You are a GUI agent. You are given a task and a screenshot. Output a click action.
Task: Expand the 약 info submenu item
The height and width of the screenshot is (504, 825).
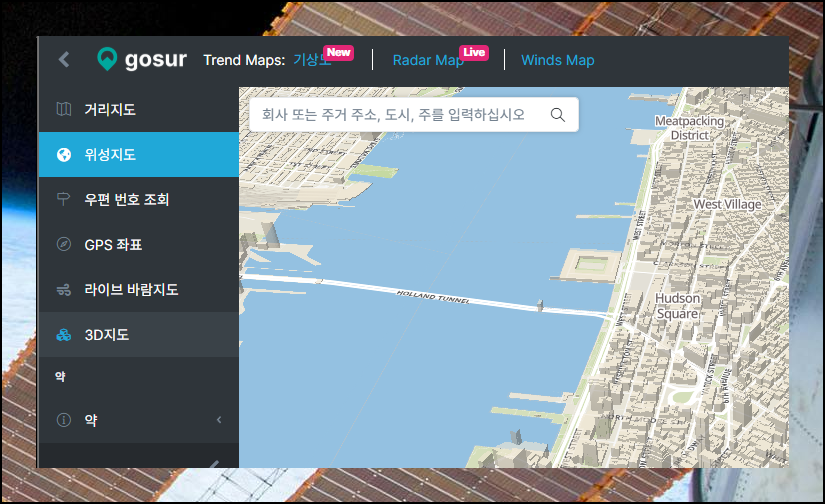[139, 420]
